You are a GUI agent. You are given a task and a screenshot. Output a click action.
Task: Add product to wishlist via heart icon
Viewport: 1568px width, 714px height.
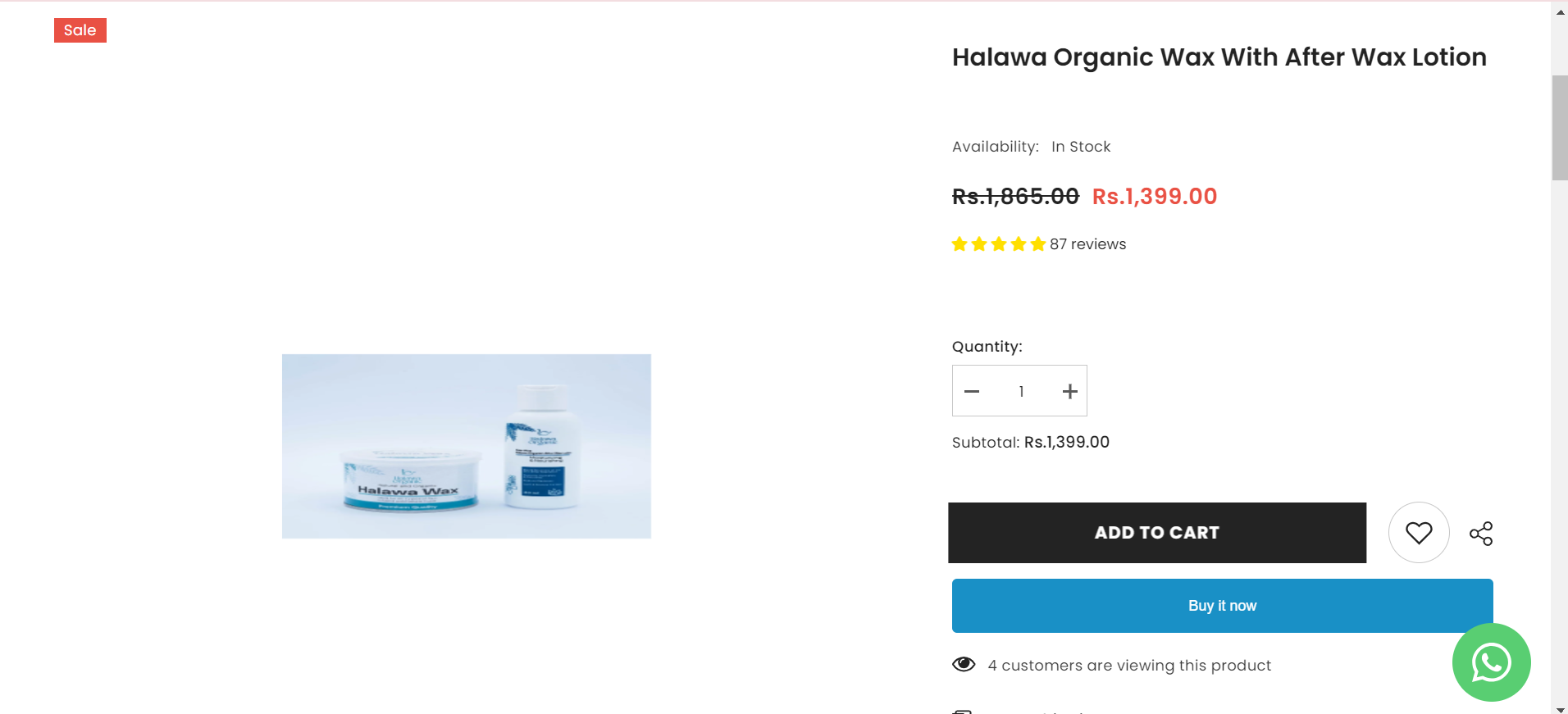click(x=1419, y=533)
